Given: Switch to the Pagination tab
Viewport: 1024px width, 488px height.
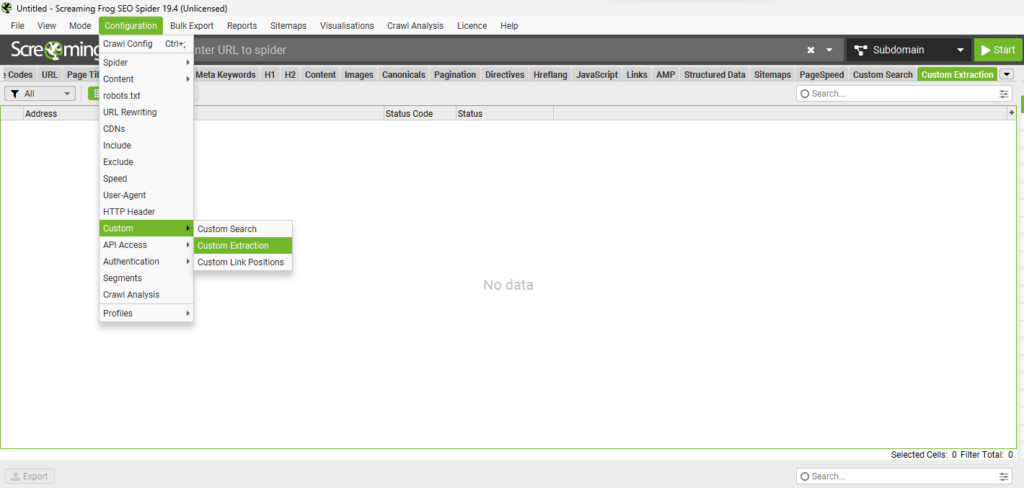Looking at the screenshot, I should click(x=455, y=75).
